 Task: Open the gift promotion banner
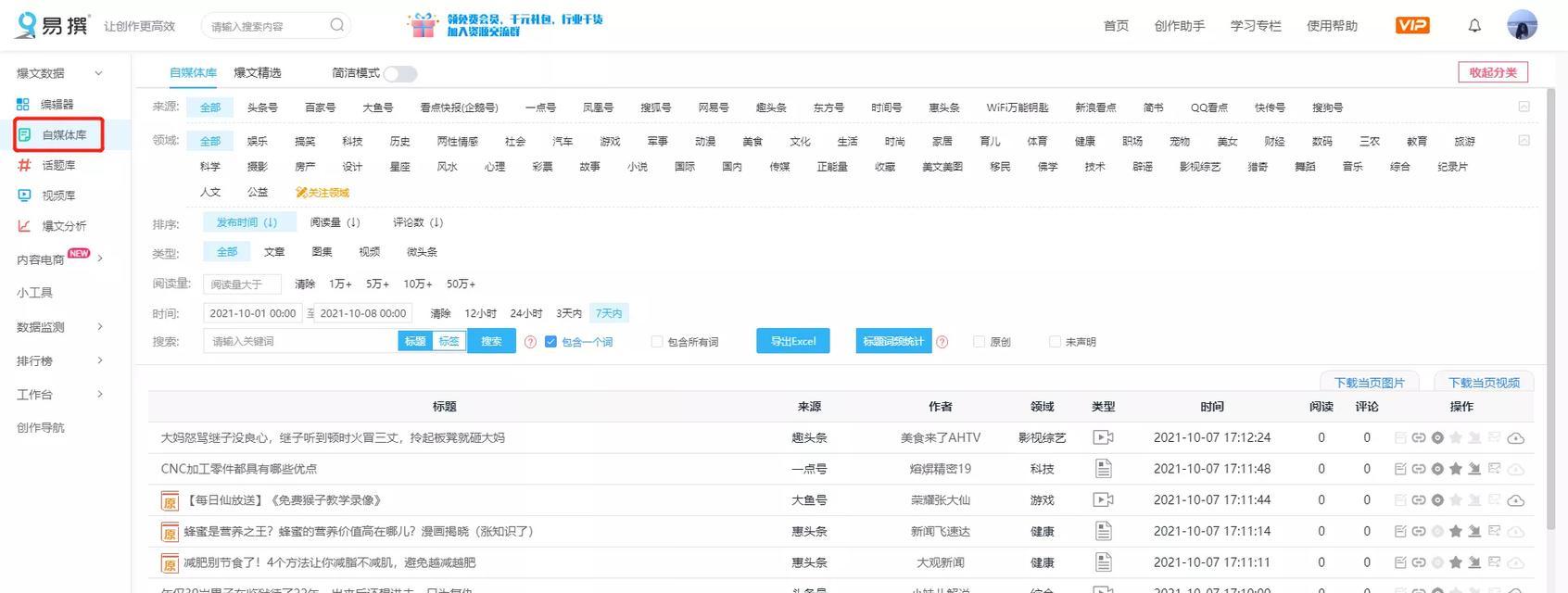pos(505,25)
